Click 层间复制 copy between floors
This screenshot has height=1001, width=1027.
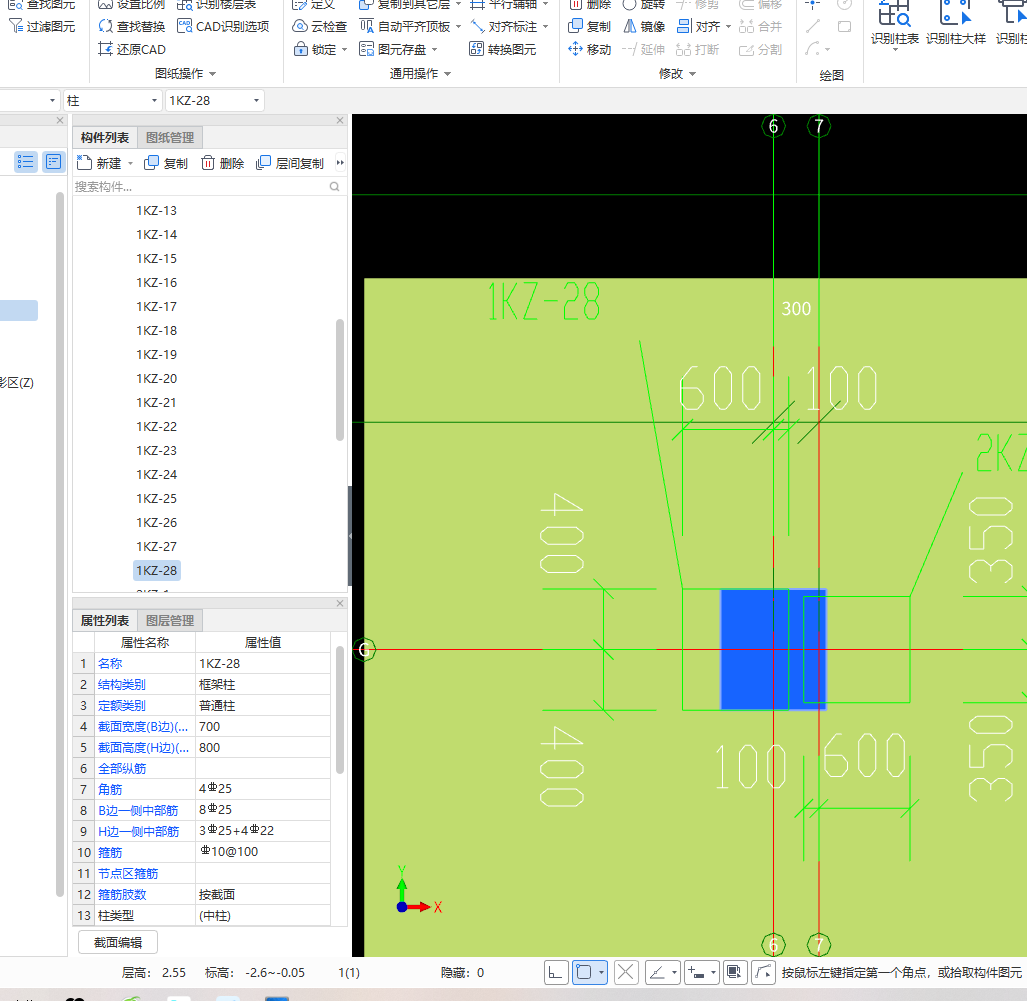click(290, 163)
